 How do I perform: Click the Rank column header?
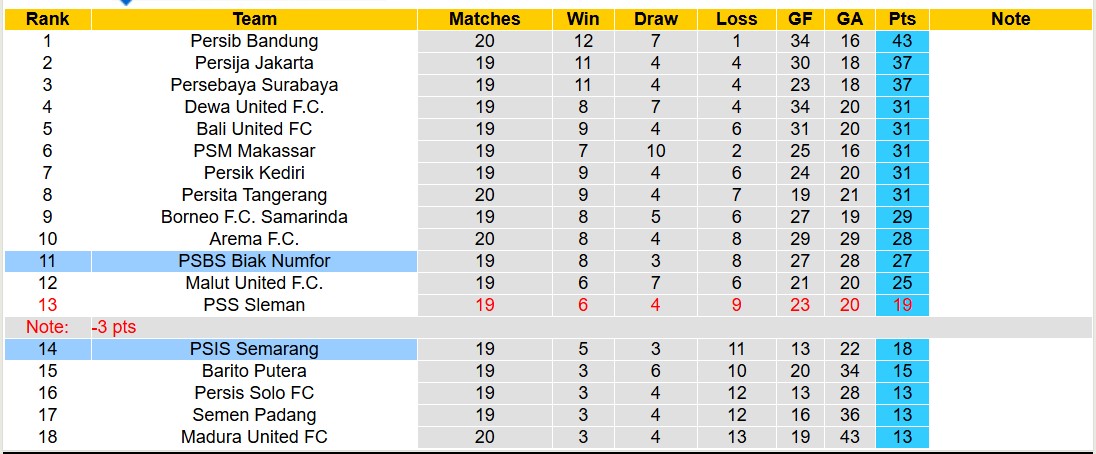pyautogui.click(x=47, y=19)
